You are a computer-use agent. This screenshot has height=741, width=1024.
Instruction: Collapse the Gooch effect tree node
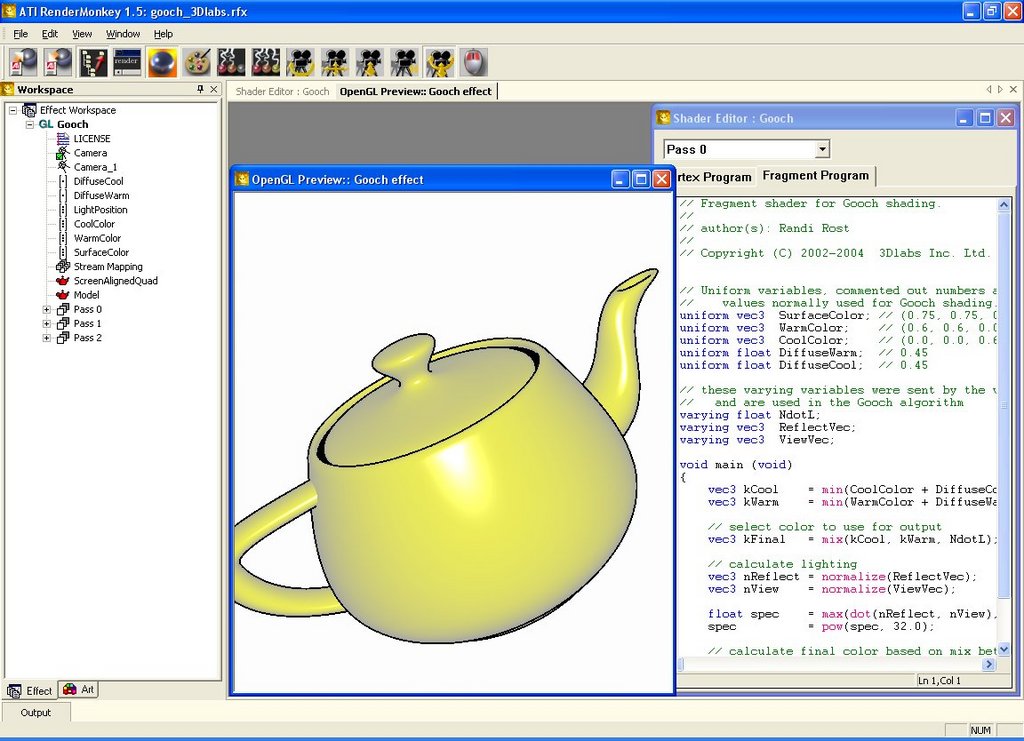pos(29,124)
